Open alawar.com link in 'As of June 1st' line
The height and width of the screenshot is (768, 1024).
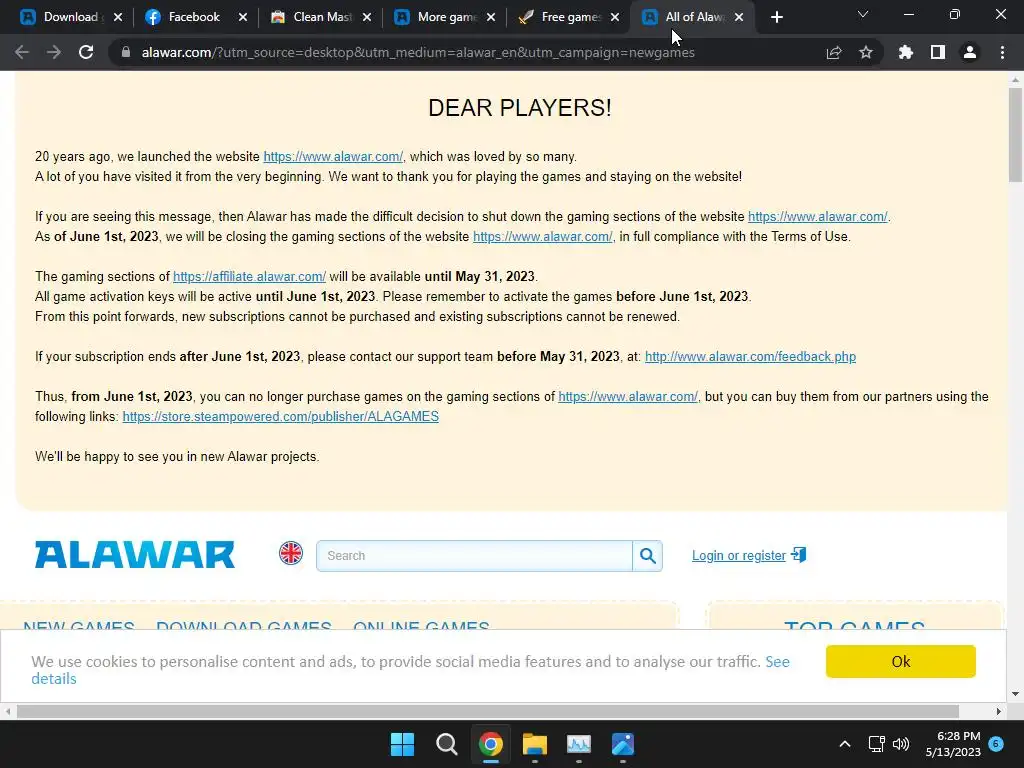coord(543,236)
